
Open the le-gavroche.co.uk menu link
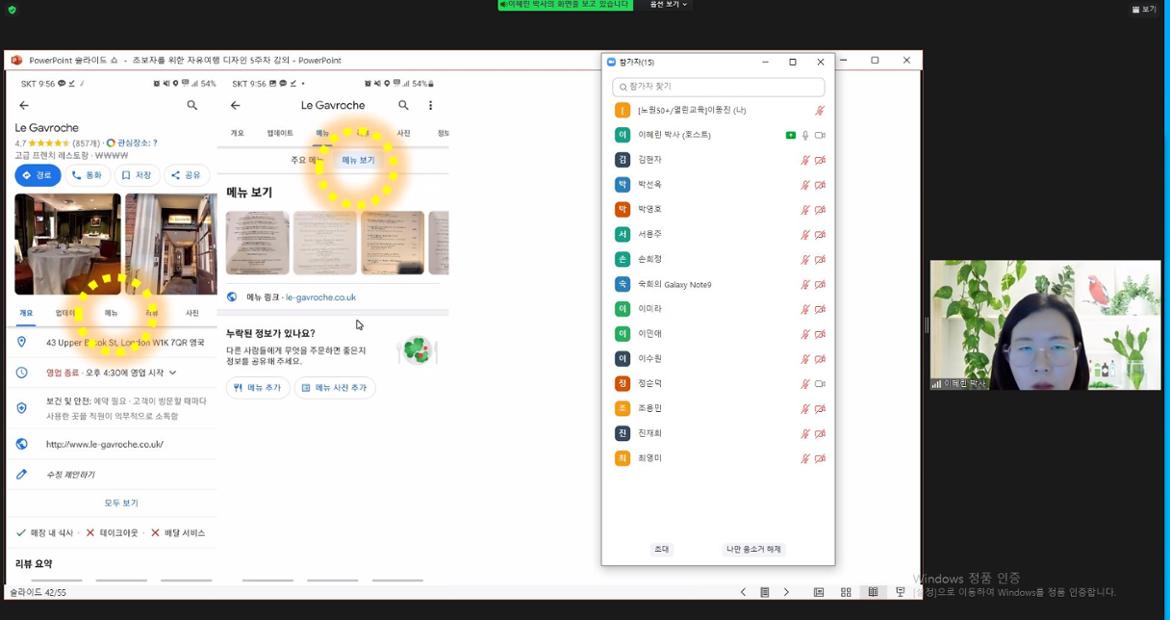pyautogui.click(x=321, y=297)
